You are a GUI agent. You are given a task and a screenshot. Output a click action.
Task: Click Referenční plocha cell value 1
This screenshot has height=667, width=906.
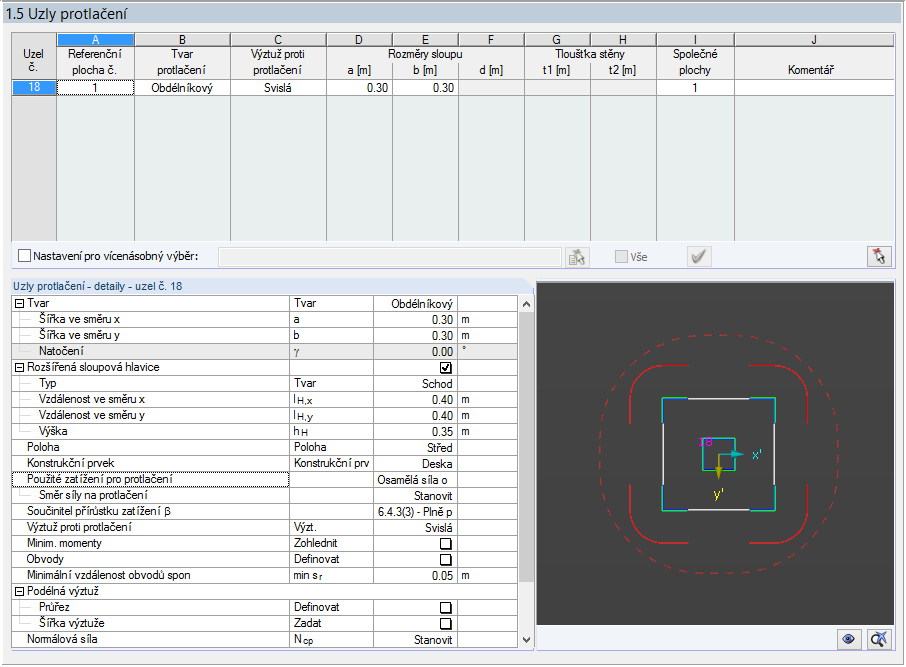coord(95,88)
